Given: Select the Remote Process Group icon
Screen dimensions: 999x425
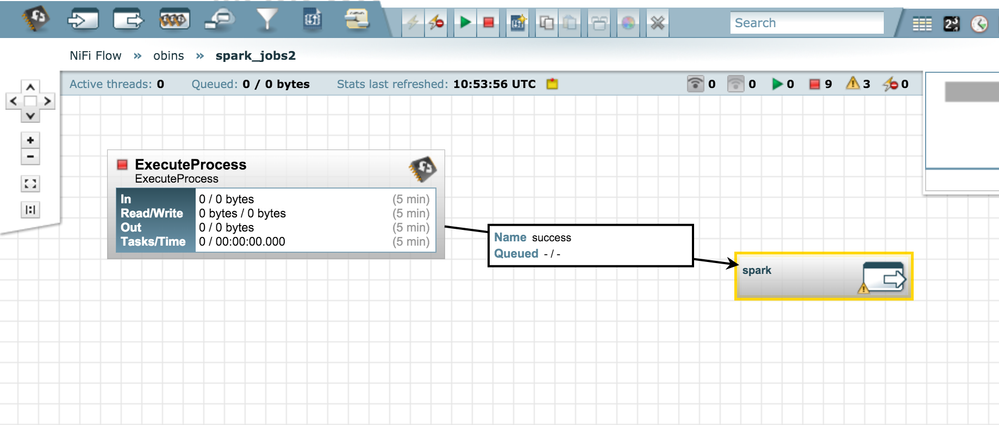Looking at the screenshot, I should tap(220, 20).
